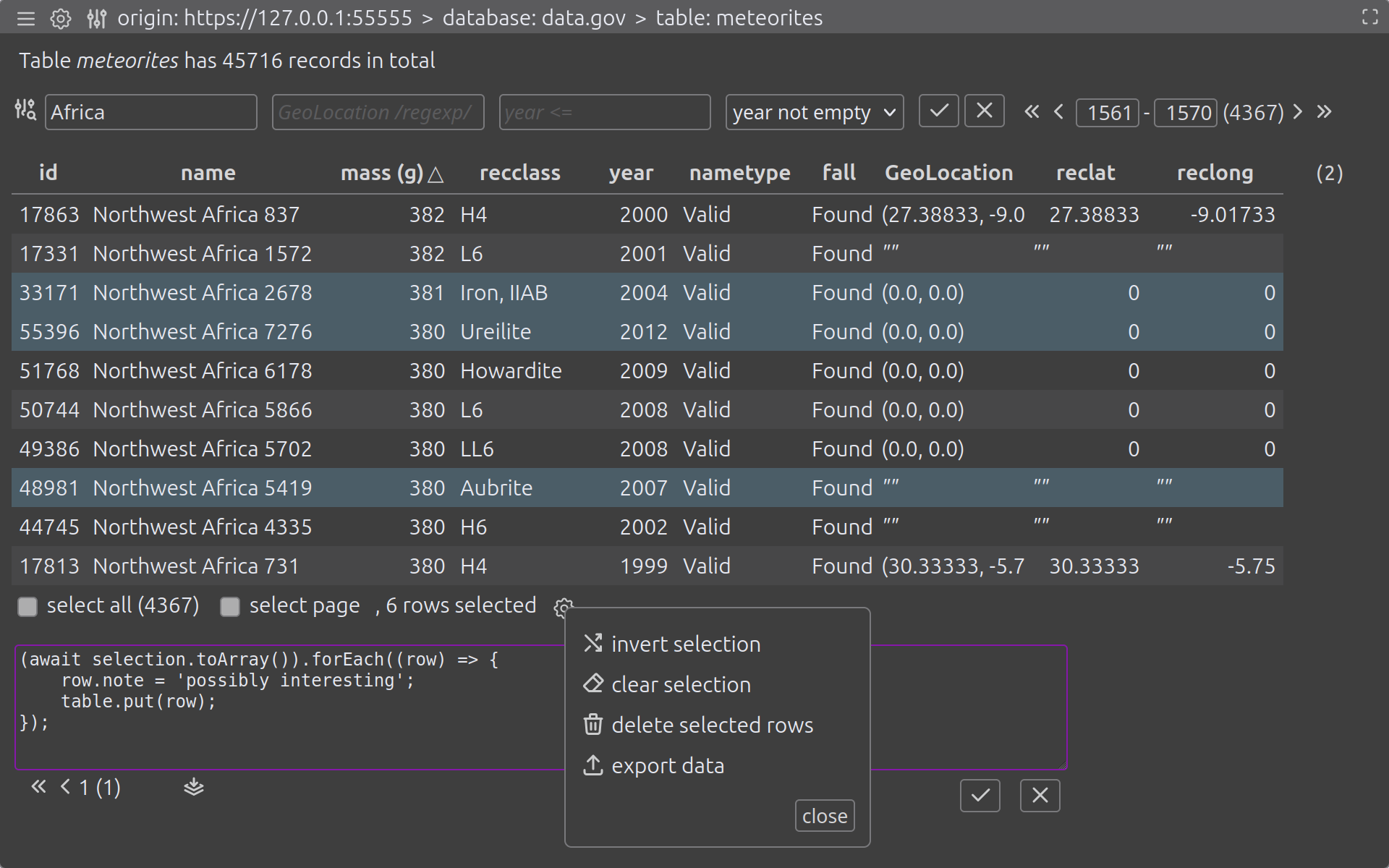This screenshot has width=1389, height=868.
Task: Go to the last page of records
Action: [1324, 111]
